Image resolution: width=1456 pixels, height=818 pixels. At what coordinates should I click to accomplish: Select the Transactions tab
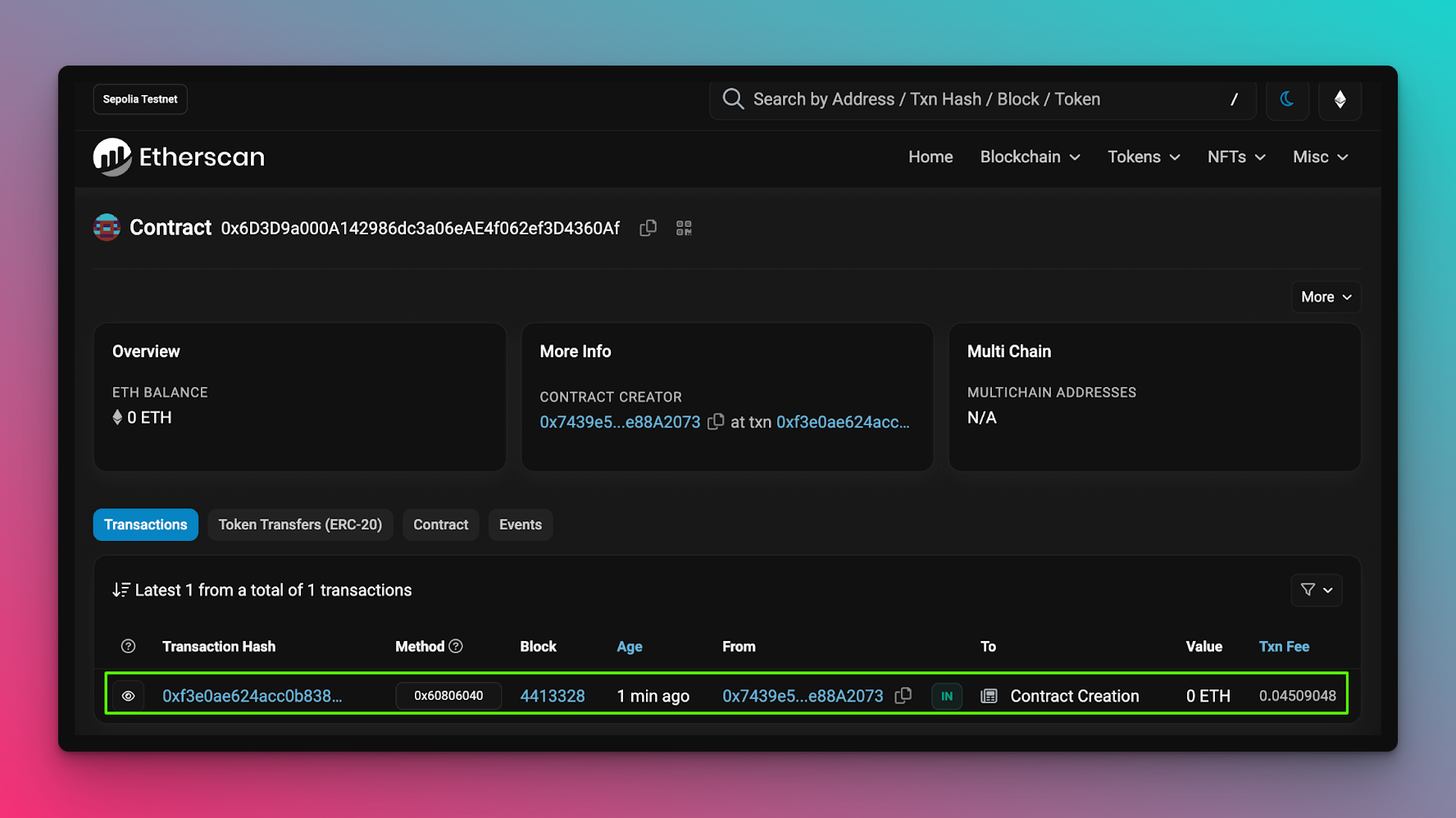point(145,525)
